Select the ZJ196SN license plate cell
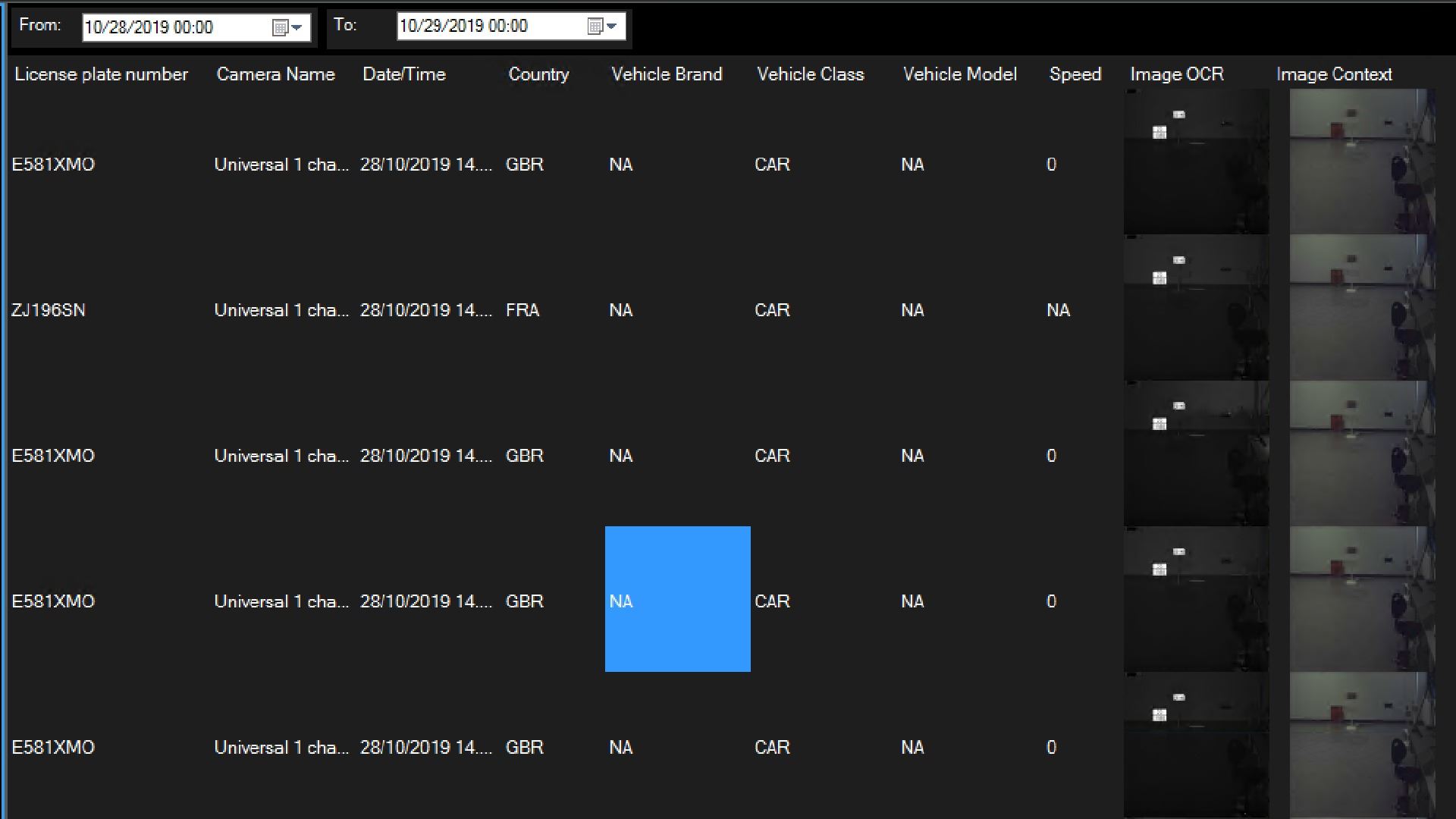Image resolution: width=1456 pixels, height=819 pixels. [49, 310]
